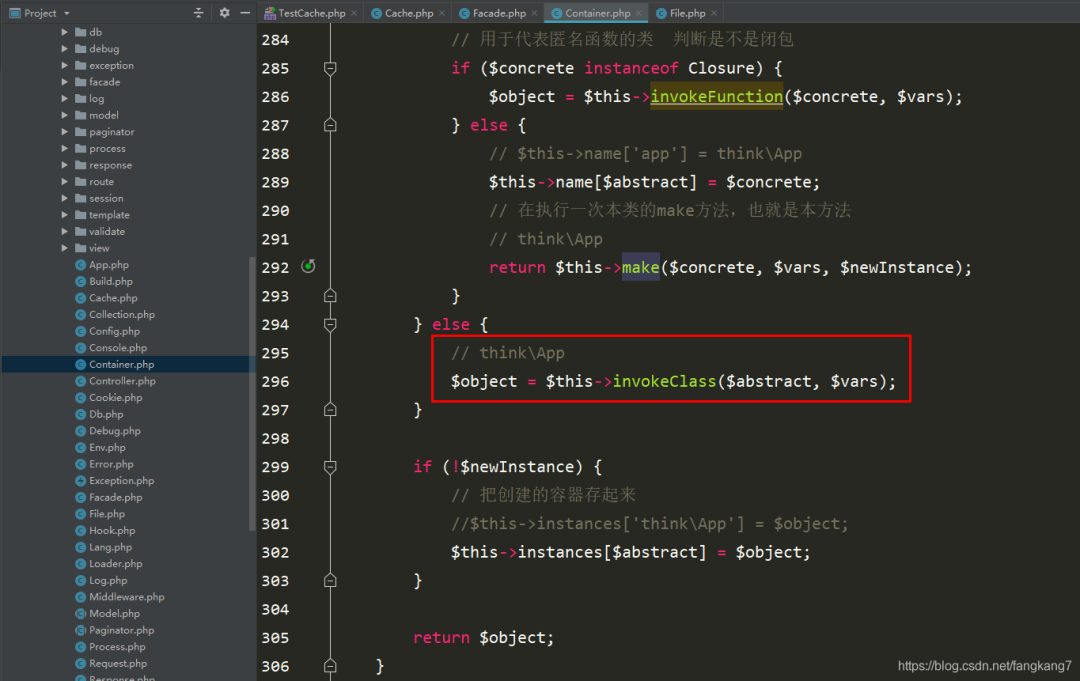The width and height of the screenshot is (1080, 681).
Task: Click the fold end marker on line 303
Action: [x=330, y=580]
